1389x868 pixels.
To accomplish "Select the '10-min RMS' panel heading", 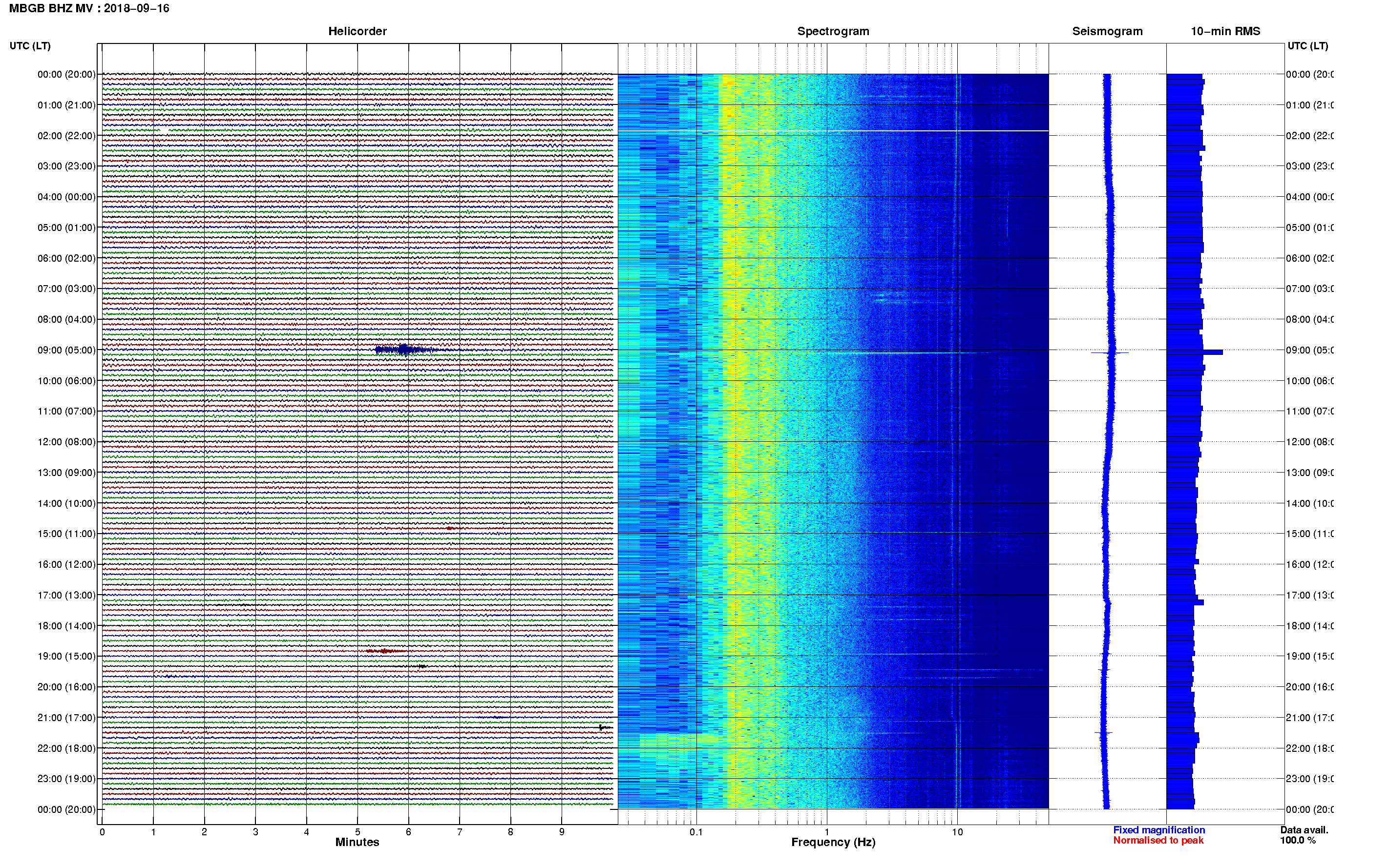I will click(1225, 31).
